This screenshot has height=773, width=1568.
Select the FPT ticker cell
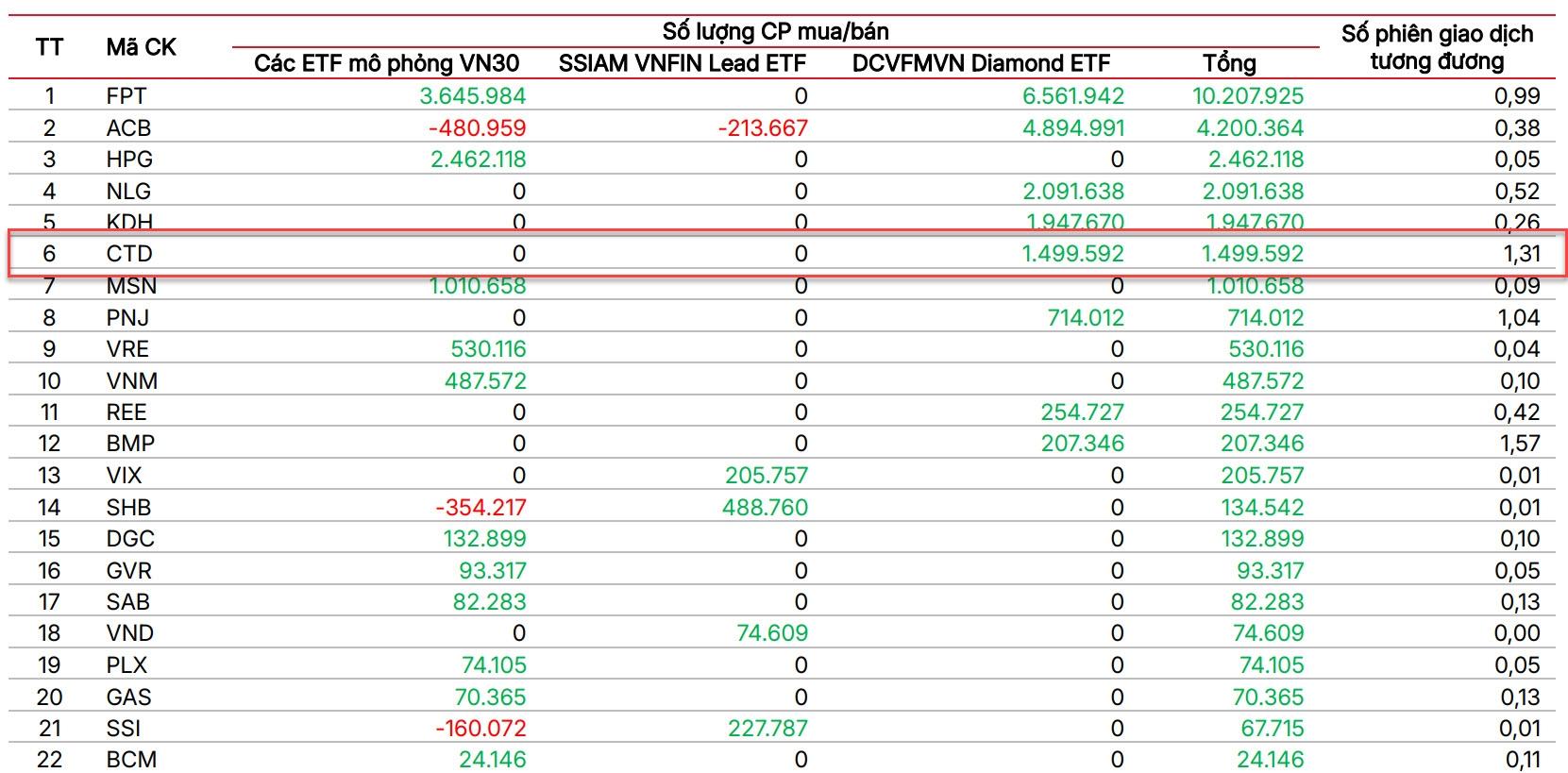[x=126, y=96]
